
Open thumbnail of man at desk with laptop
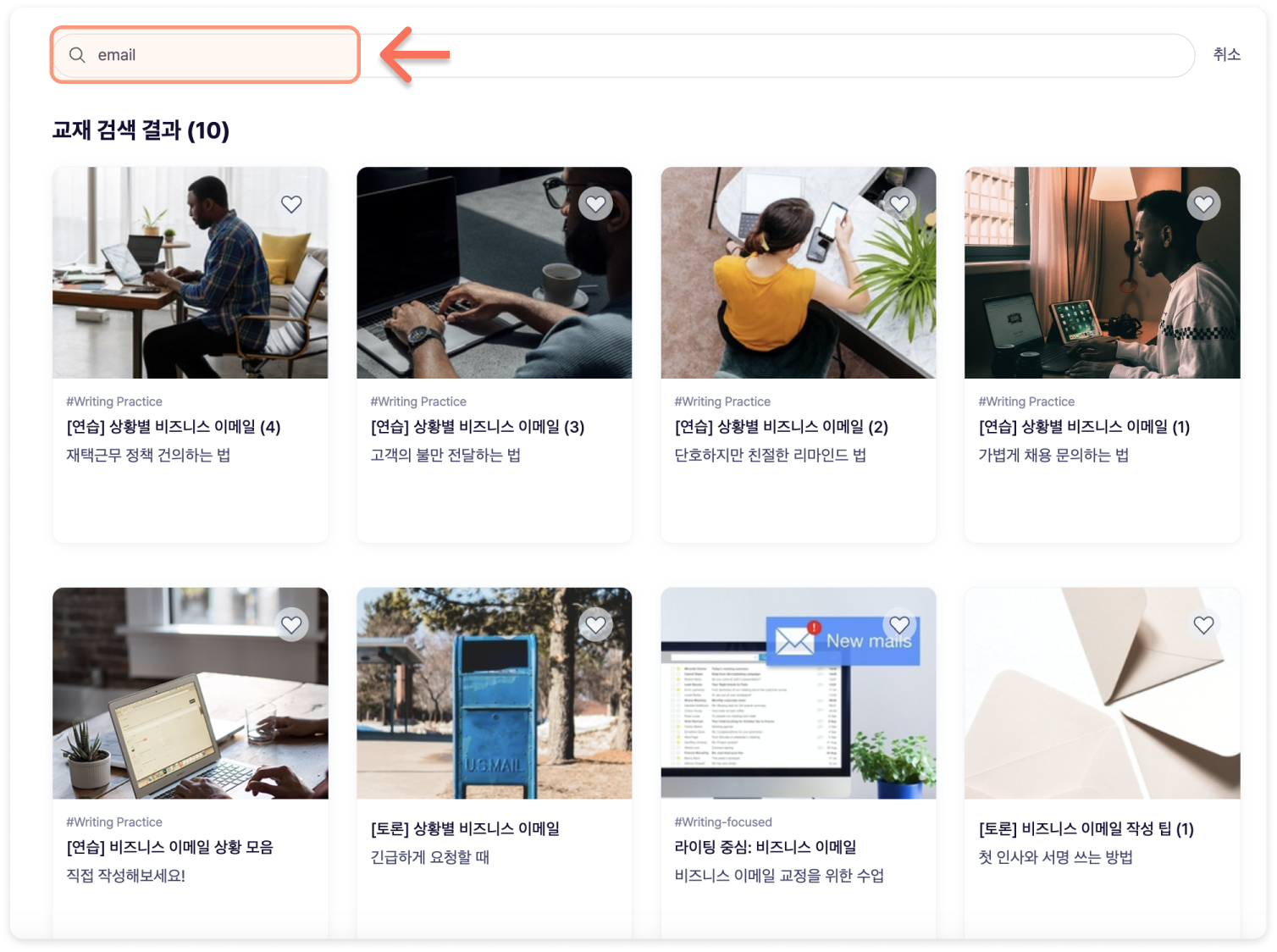pyautogui.click(x=191, y=273)
